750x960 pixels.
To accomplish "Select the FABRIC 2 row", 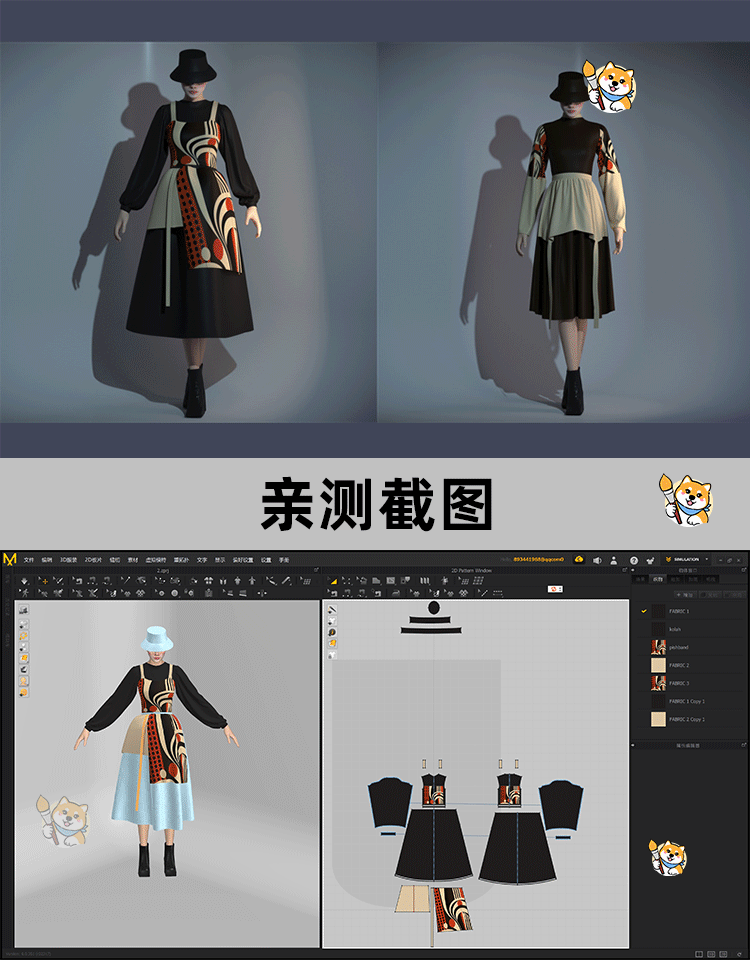I will (x=692, y=665).
